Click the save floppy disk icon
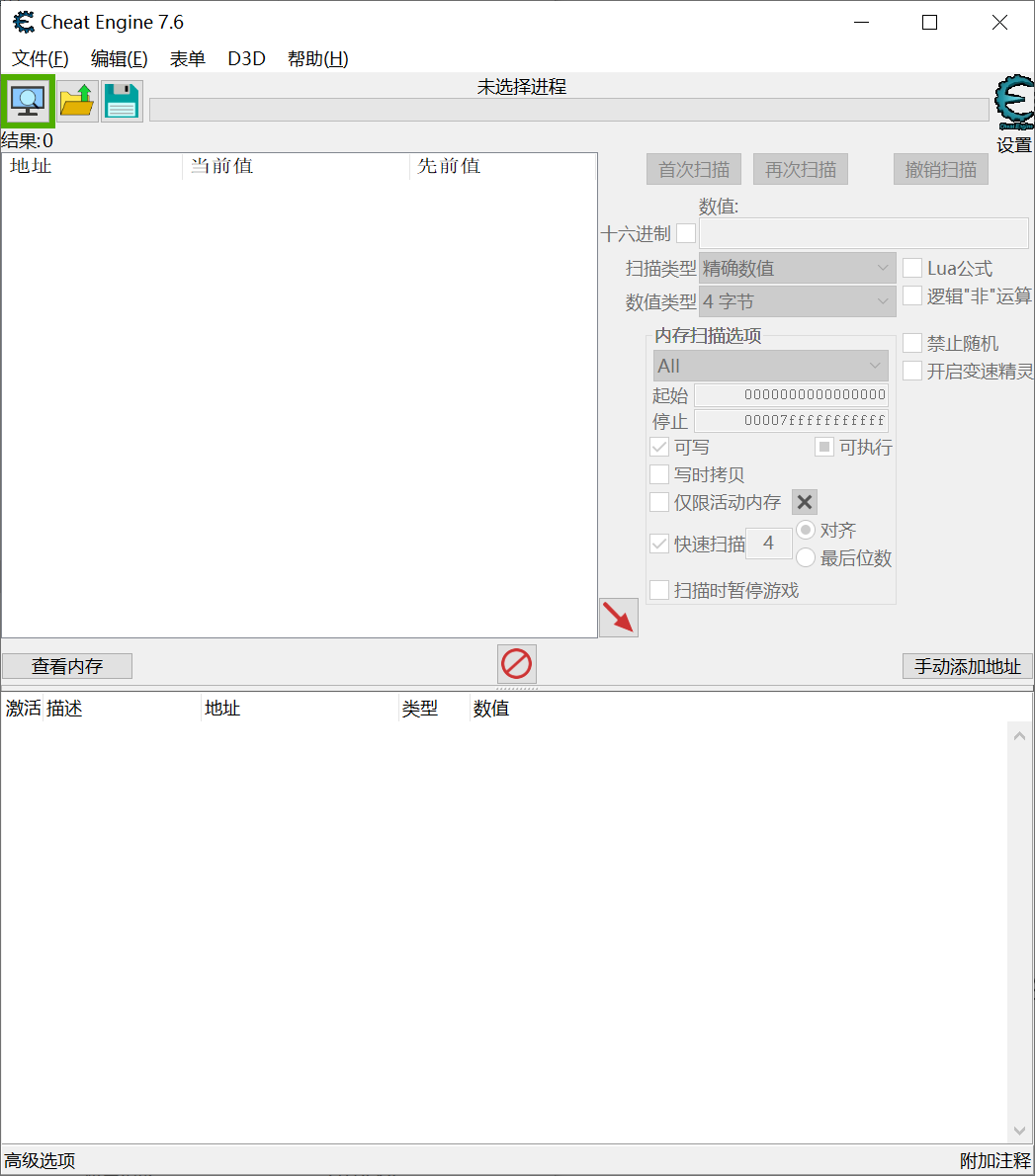Screen dimensions: 1035x1176 pyautogui.click(x=122, y=101)
